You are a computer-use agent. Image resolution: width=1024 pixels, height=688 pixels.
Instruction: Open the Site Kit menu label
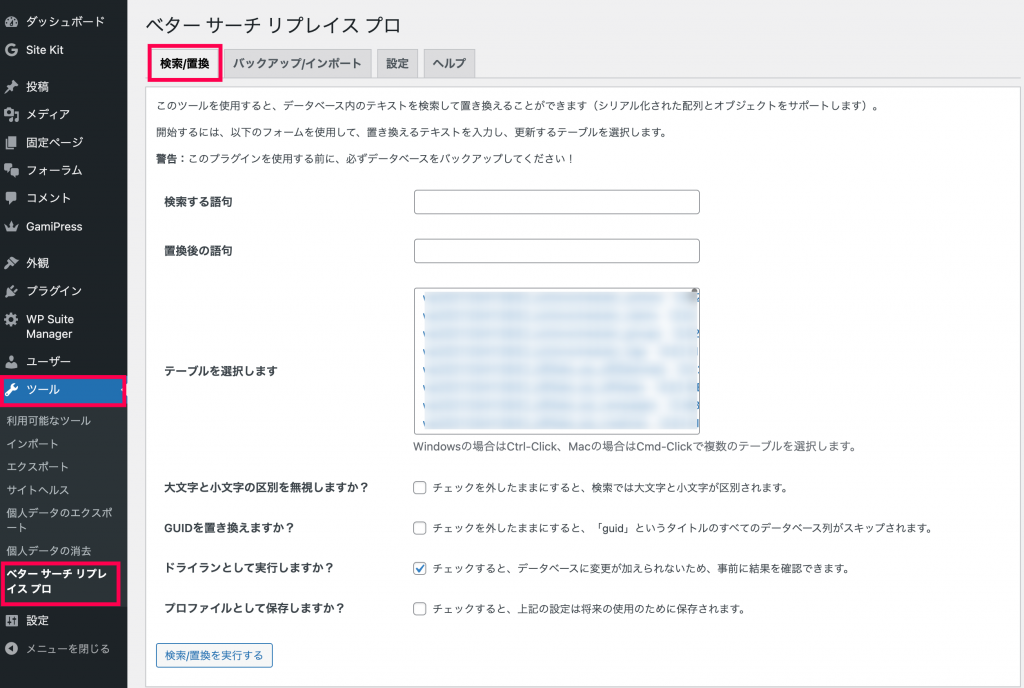44,50
